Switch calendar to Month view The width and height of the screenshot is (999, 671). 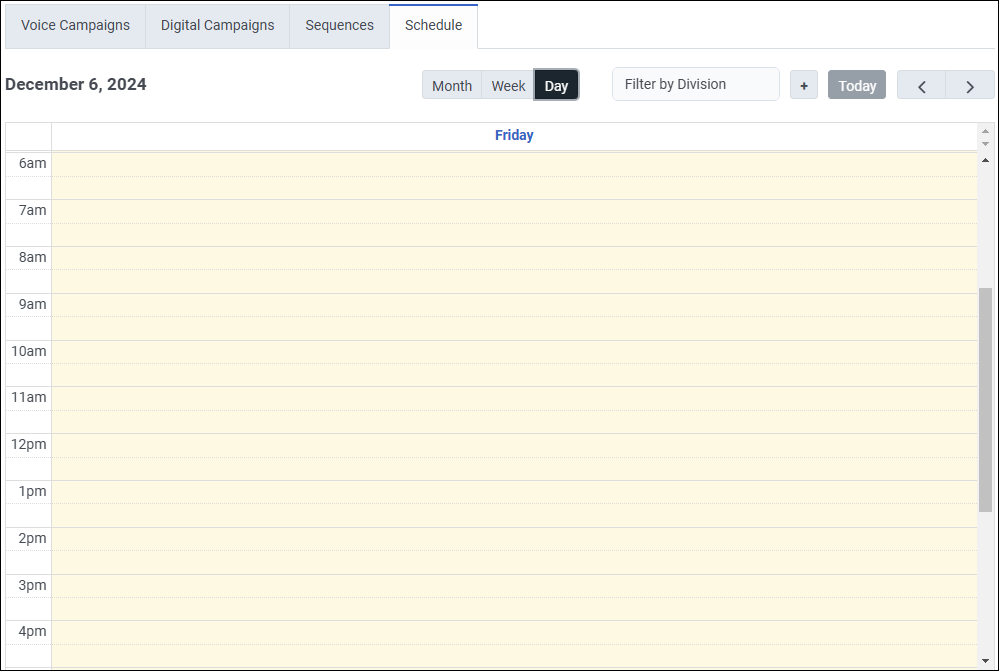(x=452, y=85)
